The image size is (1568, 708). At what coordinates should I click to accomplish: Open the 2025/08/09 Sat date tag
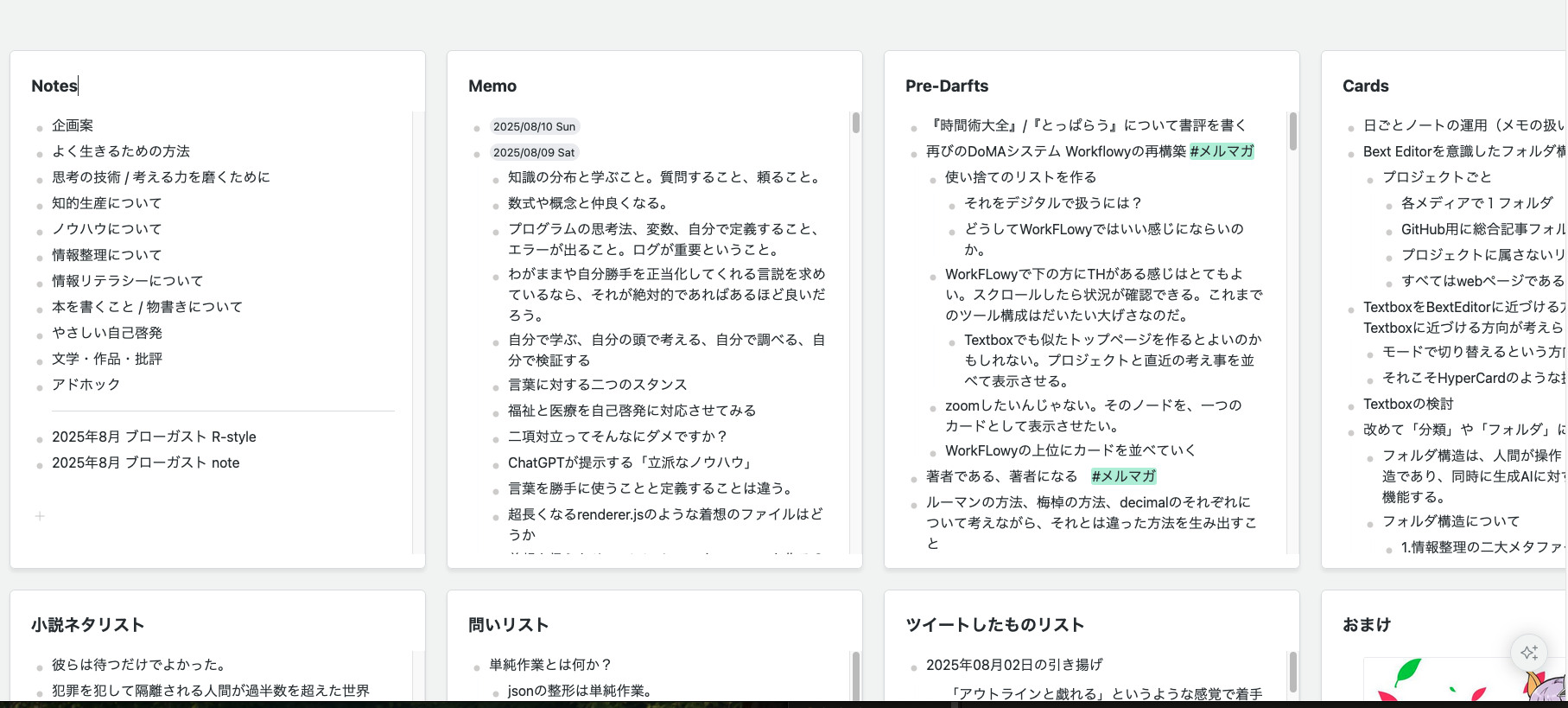tap(534, 152)
